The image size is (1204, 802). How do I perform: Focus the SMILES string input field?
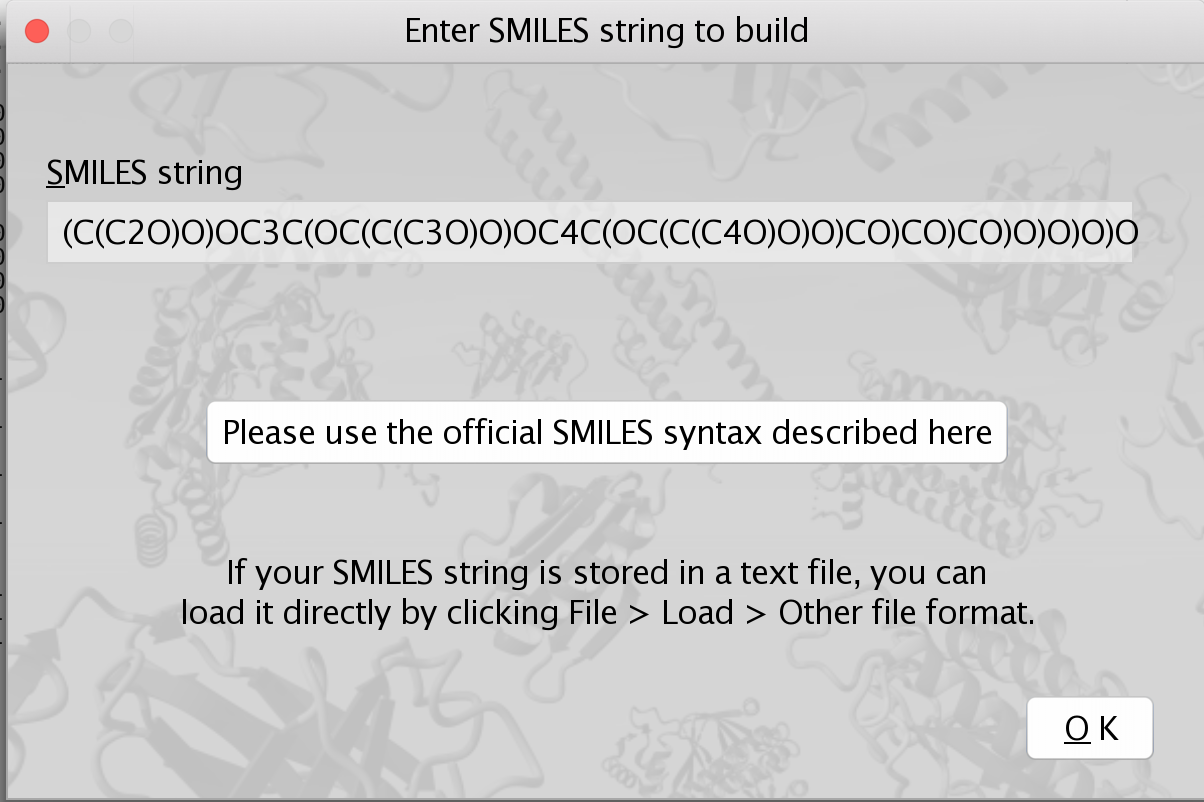[590, 233]
